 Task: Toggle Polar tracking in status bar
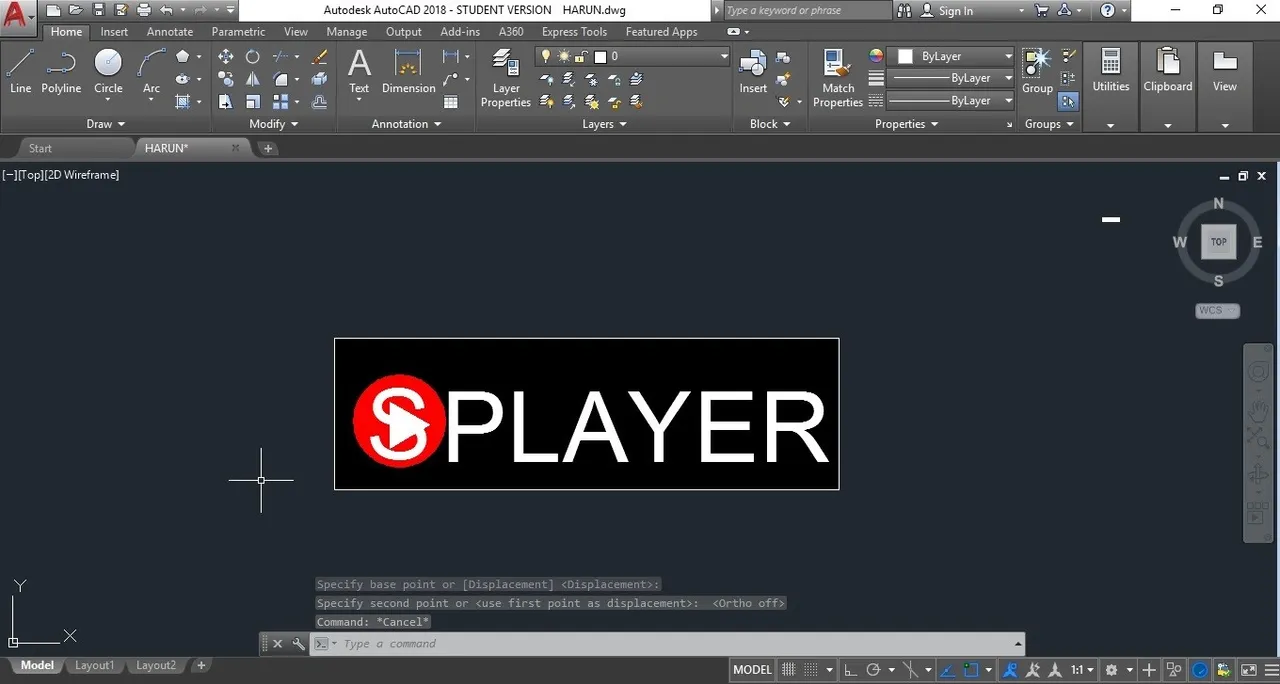pos(873,670)
